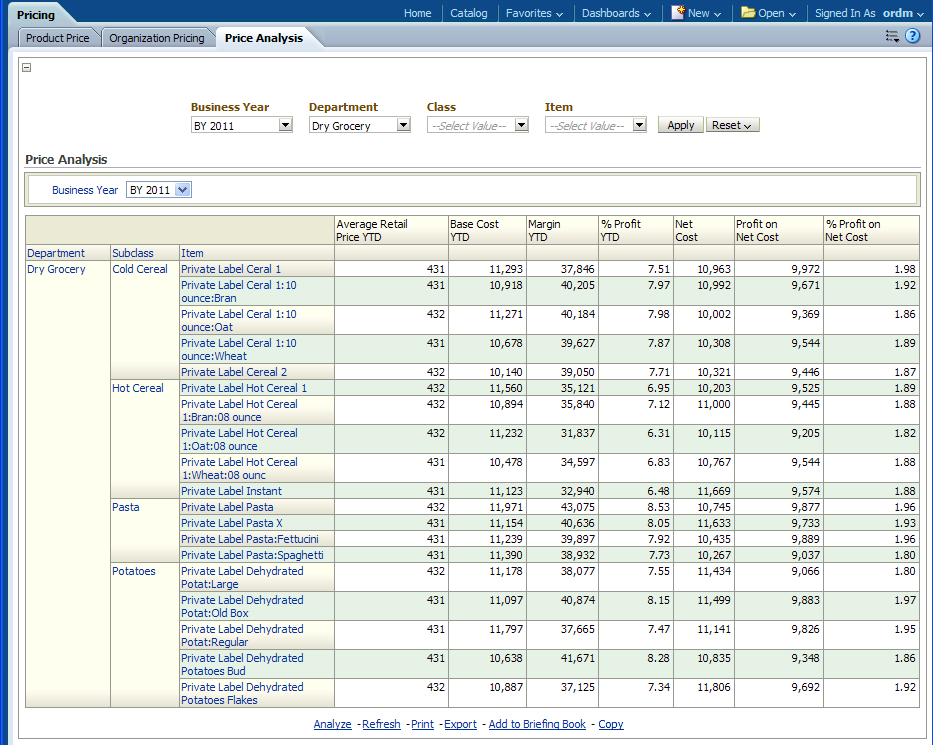Select the Hot Cereal subclass link
This screenshot has height=745, width=933.
[x=138, y=388]
